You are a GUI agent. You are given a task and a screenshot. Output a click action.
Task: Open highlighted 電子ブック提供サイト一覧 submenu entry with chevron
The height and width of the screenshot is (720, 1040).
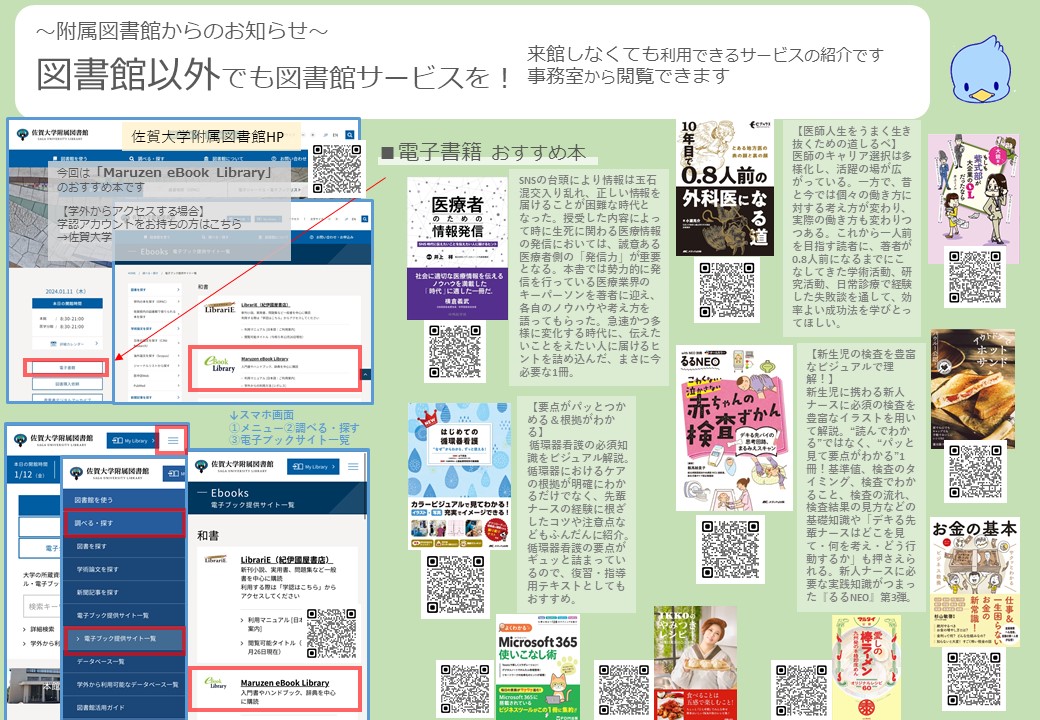(x=124, y=639)
